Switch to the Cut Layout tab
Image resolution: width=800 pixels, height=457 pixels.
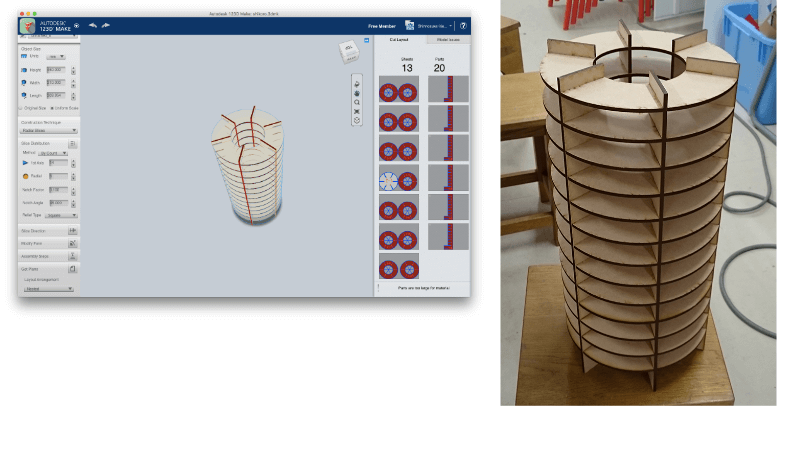pos(399,39)
